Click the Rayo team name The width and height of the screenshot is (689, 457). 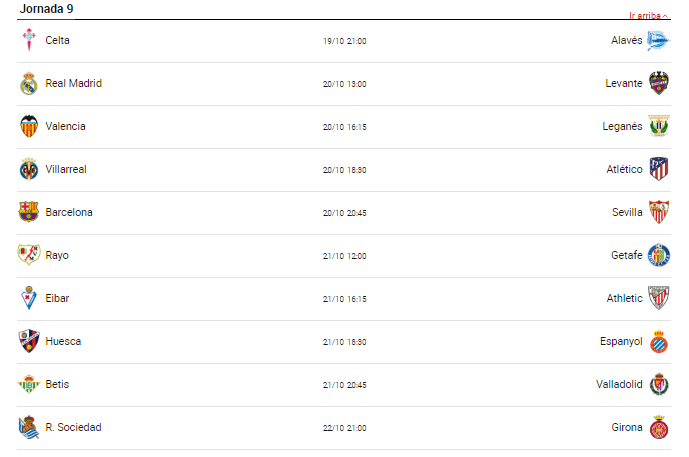tap(57, 255)
